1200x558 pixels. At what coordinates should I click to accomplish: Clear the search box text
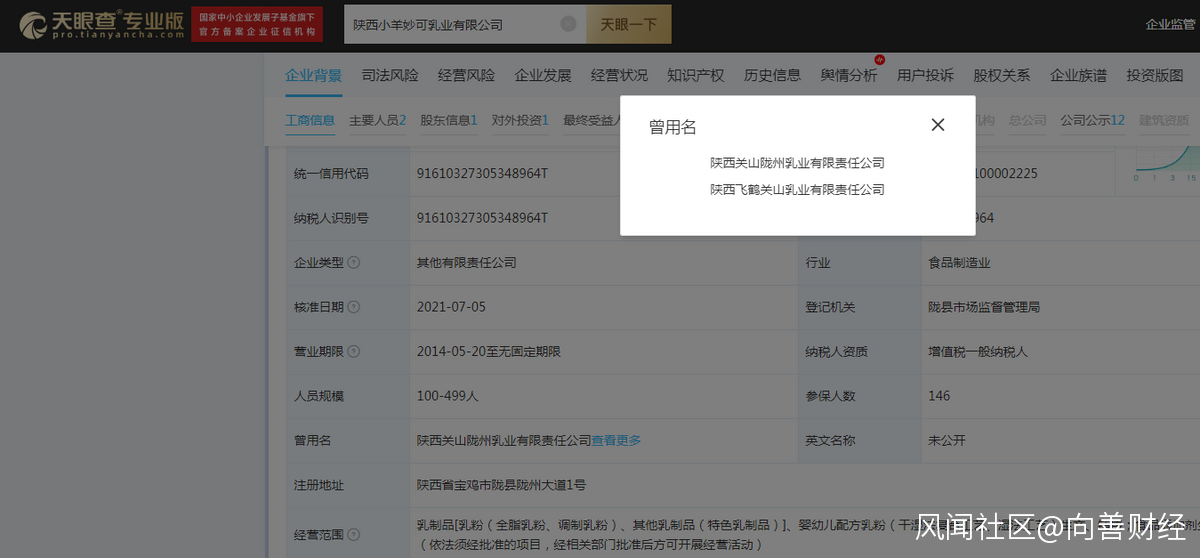pyautogui.click(x=568, y=24)
